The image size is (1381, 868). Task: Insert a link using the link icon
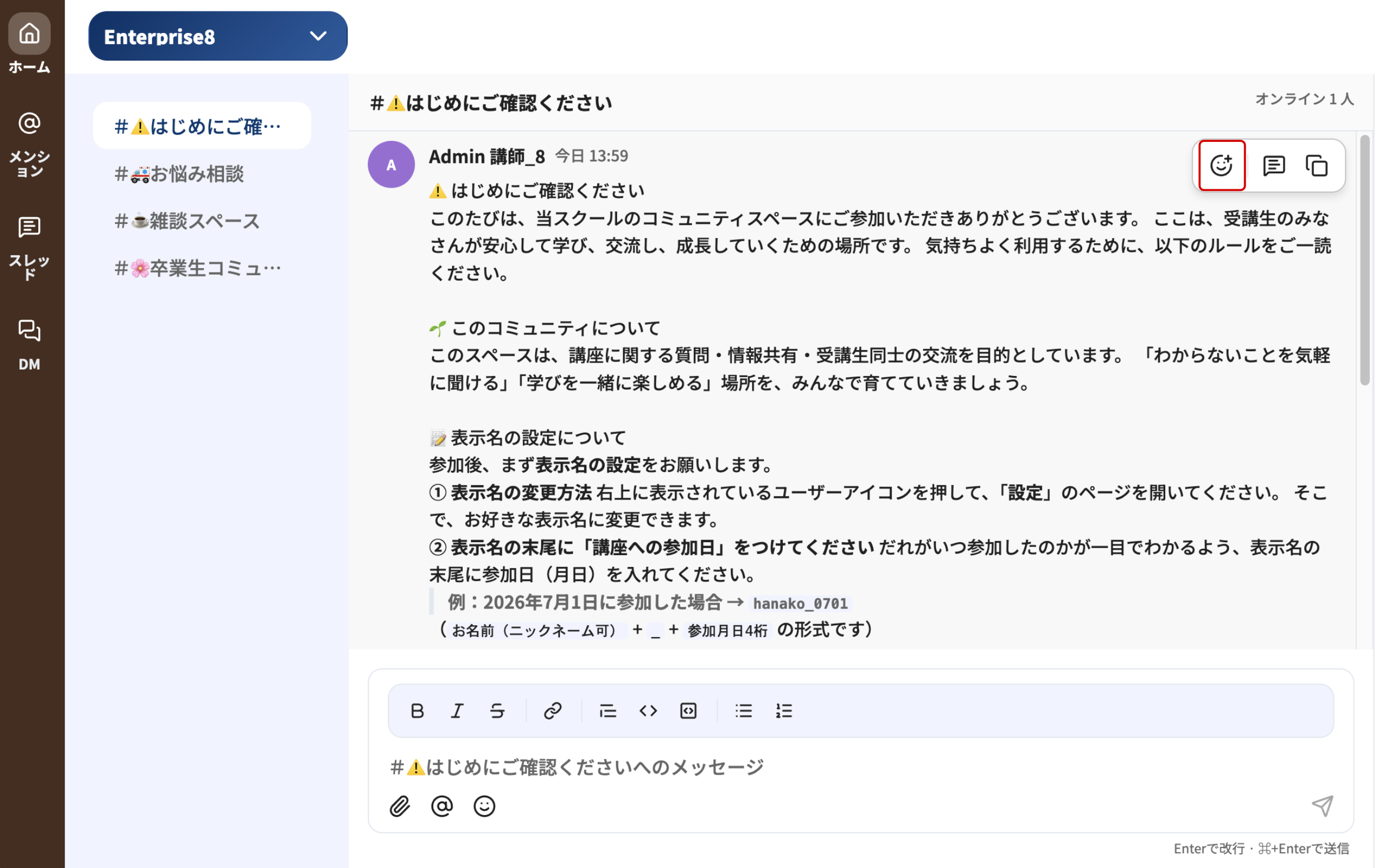(552, 711)
